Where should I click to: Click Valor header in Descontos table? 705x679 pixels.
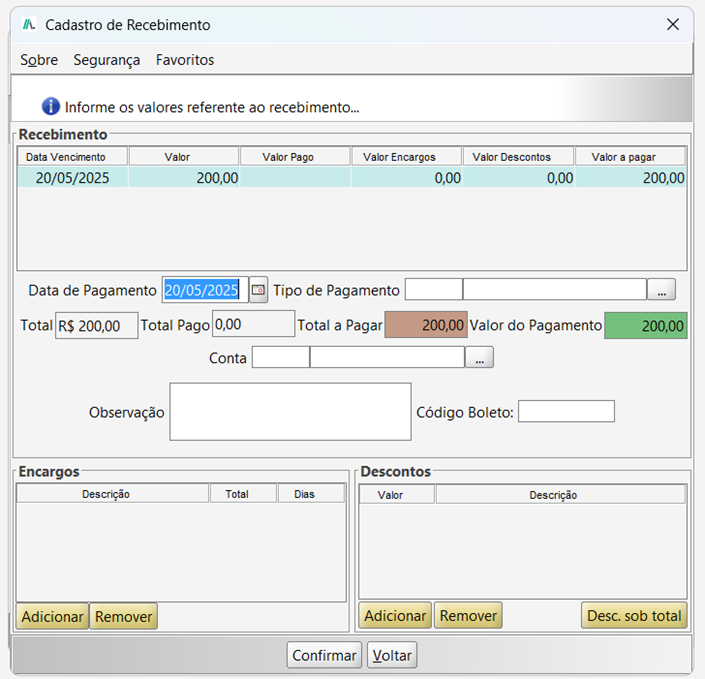point(397,494)
